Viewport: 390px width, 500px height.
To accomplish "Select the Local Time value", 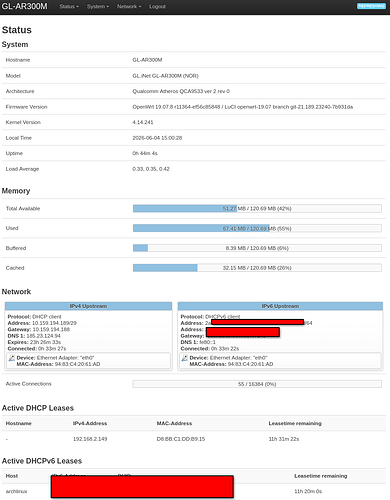I will click(157, 138).
